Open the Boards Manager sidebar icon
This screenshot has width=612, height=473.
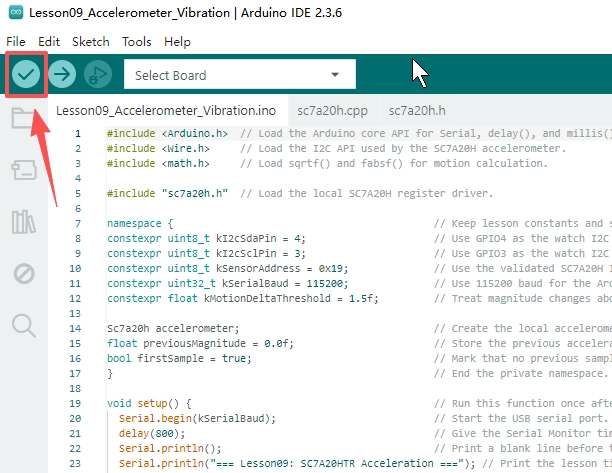coord(24,170)
